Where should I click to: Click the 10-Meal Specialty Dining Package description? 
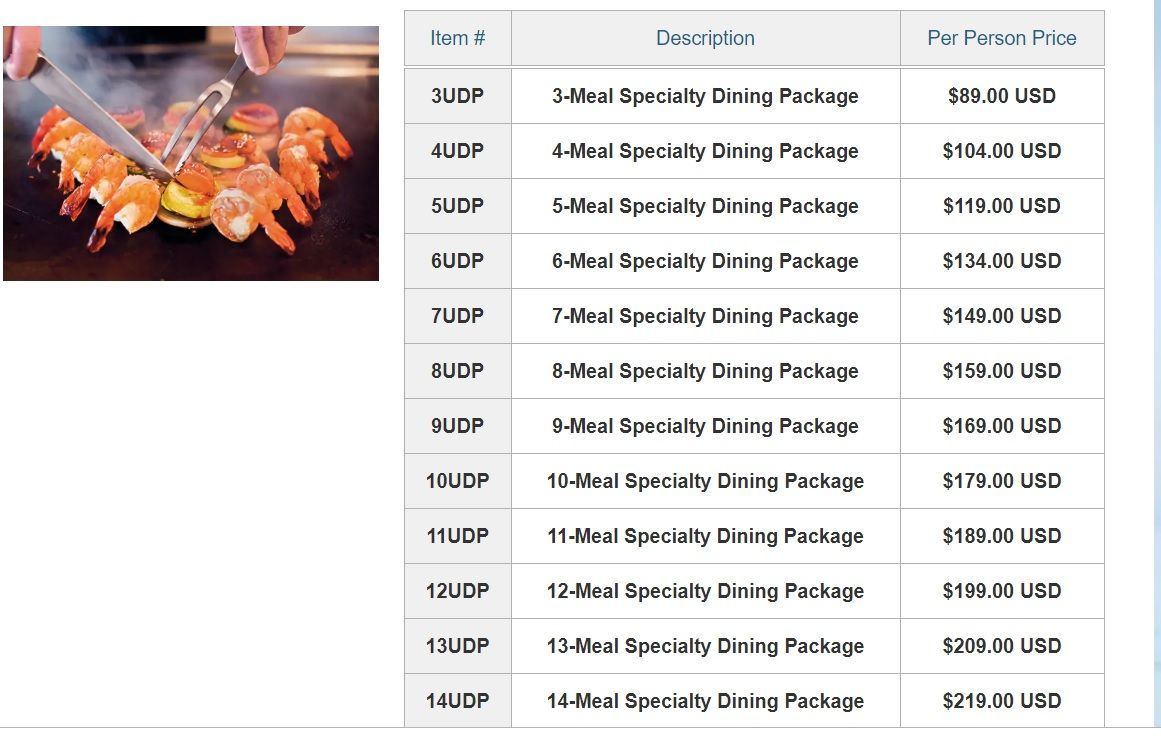706,481
